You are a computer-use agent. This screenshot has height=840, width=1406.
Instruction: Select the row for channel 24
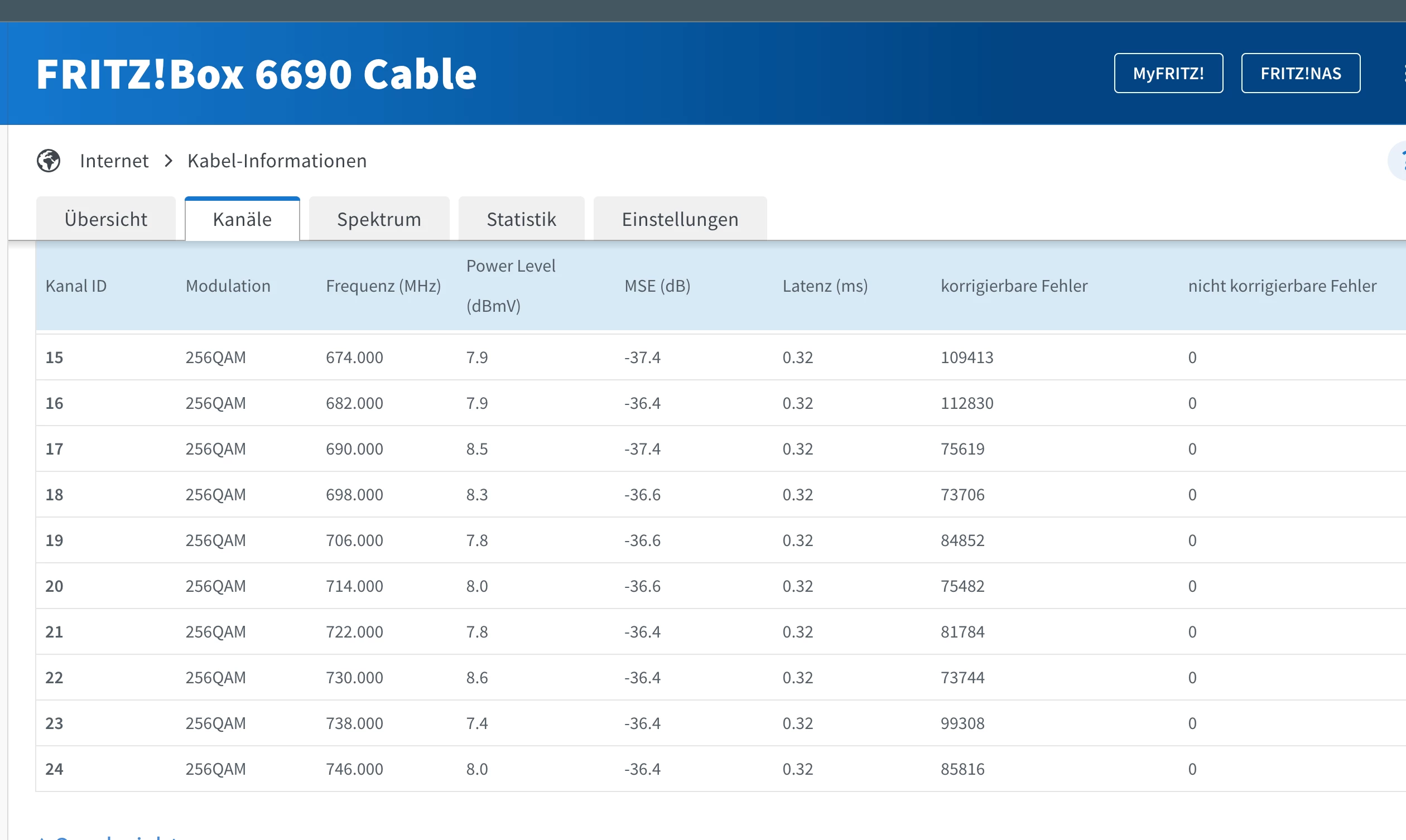(54, 769)
